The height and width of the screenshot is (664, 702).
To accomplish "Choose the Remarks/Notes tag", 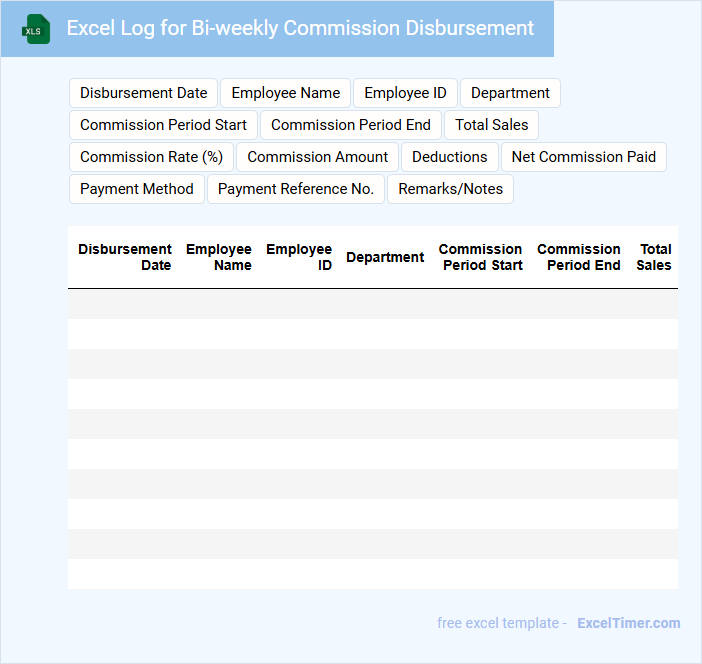I will pyautogui.click(x=450, y=189).
